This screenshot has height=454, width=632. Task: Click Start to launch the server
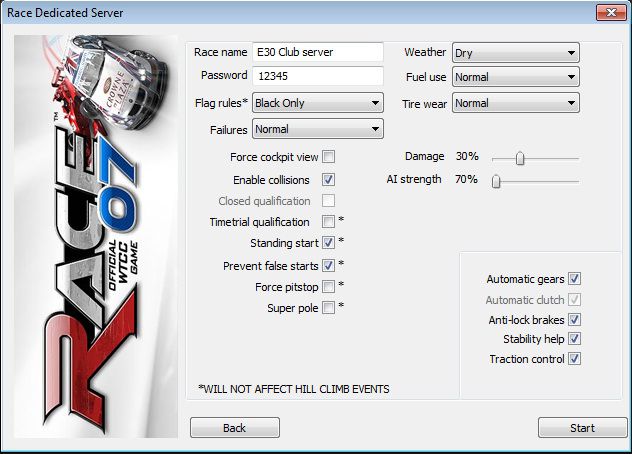[582, 428]
